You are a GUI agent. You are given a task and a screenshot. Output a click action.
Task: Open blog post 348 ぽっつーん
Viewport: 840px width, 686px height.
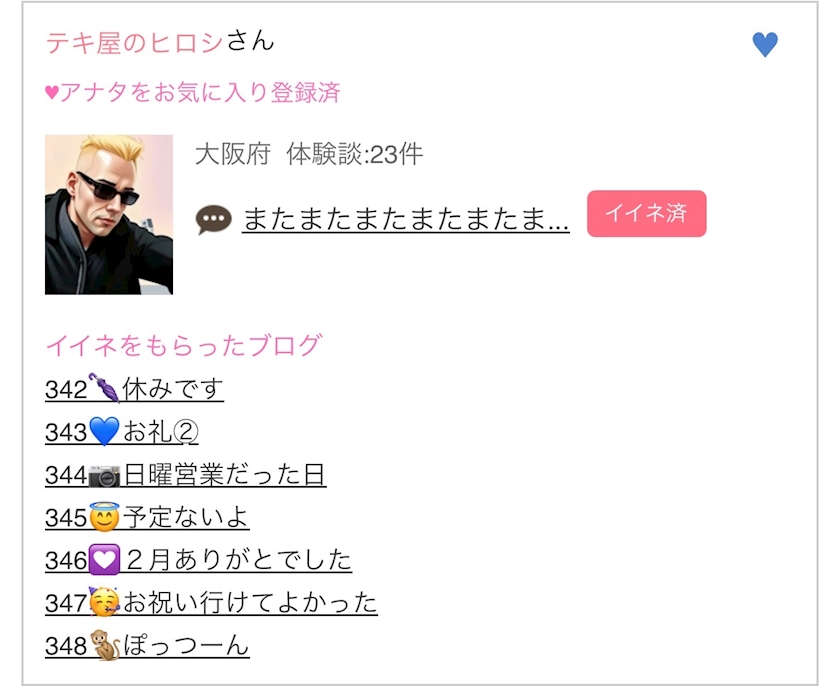pos(147,646)
